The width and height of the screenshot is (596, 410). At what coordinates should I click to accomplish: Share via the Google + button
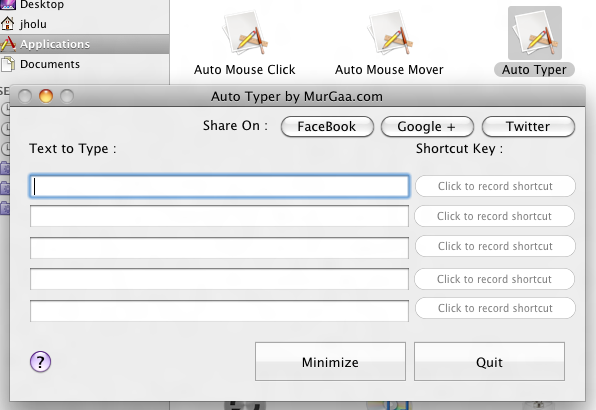[427, 127]
